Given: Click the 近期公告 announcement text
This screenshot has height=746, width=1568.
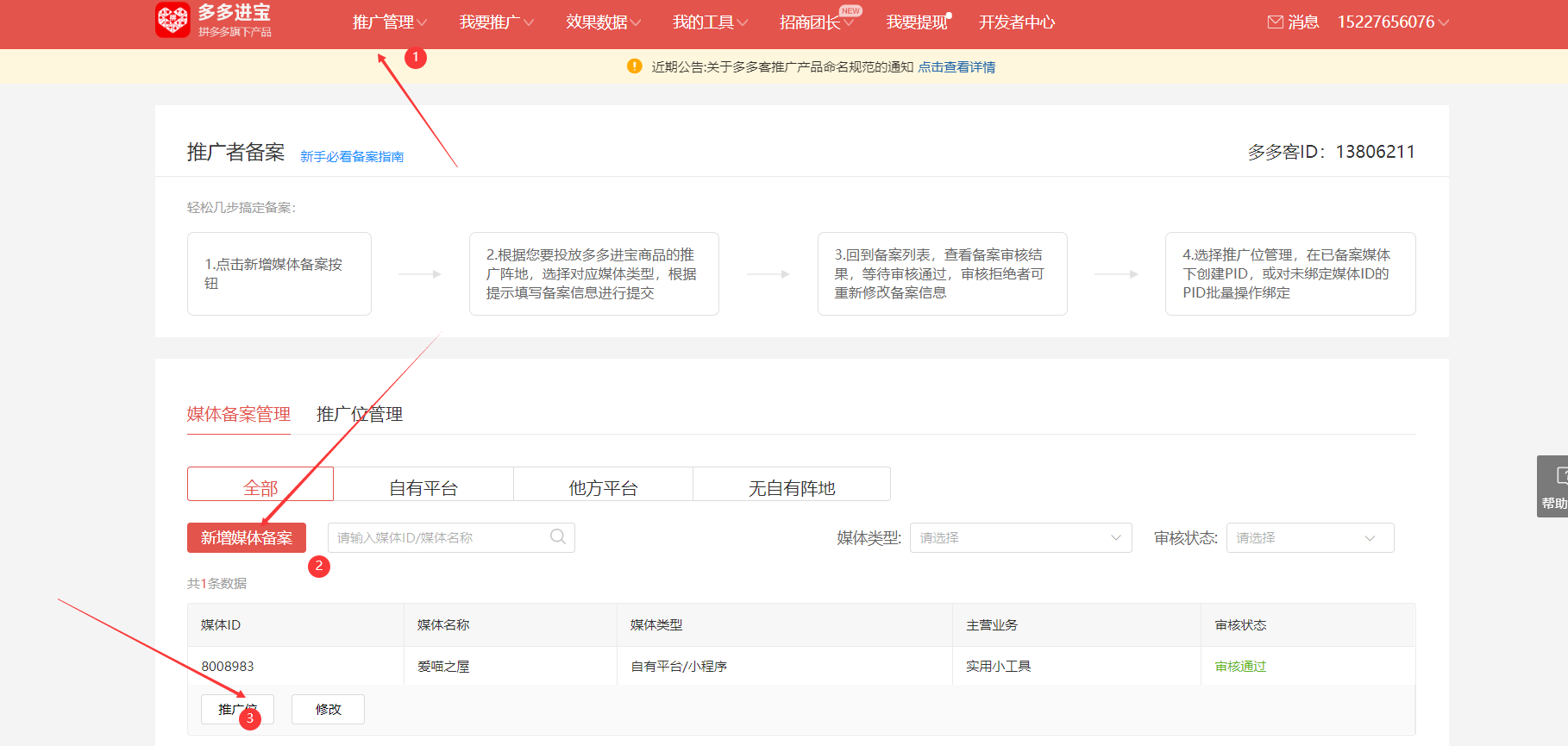Looking at the screenshot, I should pos(782,66).
